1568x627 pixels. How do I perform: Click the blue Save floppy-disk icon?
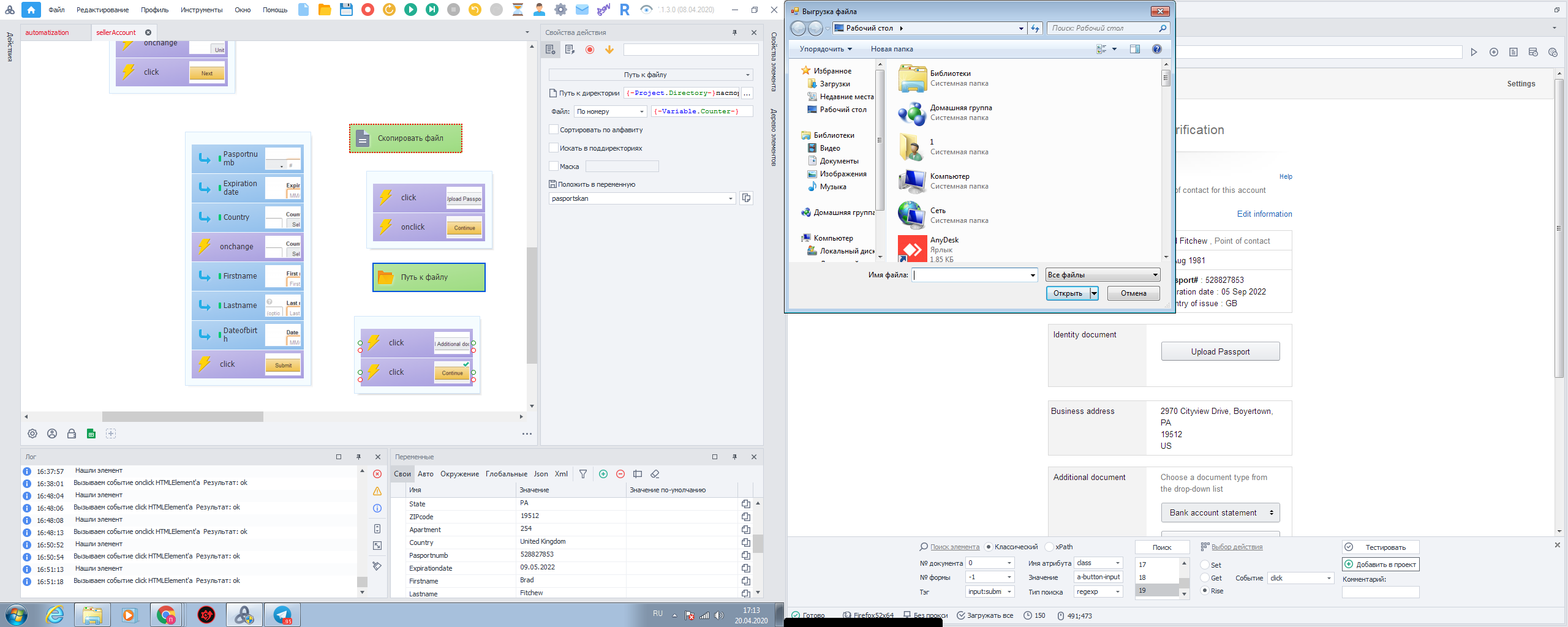pyautogui.click(x=346, y=10)
